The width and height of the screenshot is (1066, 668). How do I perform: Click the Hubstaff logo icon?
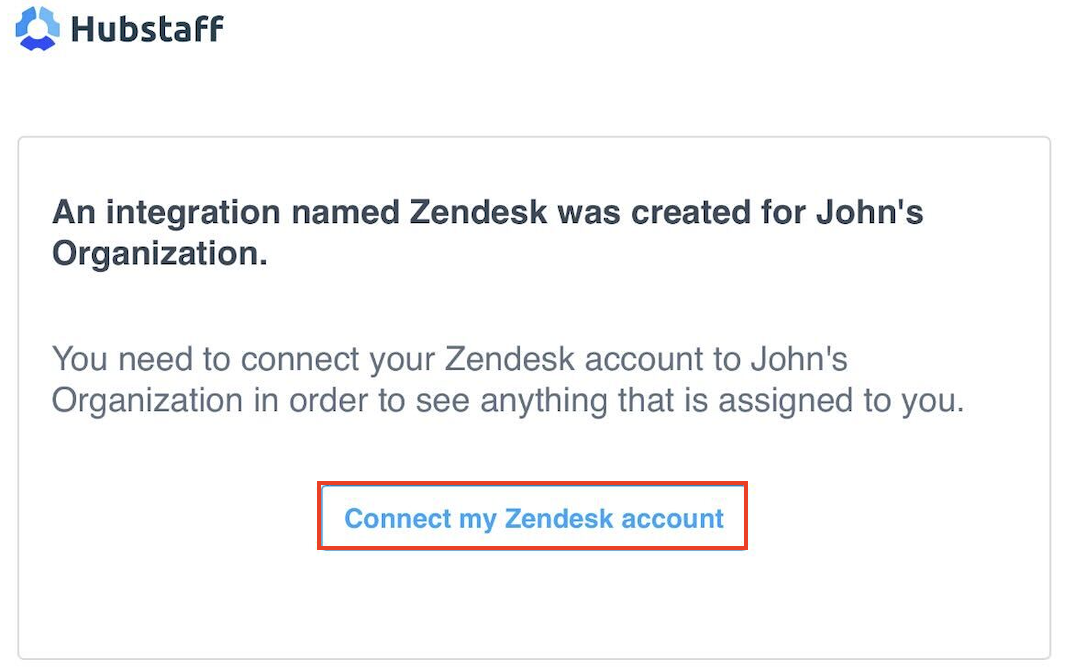point(37,29)
